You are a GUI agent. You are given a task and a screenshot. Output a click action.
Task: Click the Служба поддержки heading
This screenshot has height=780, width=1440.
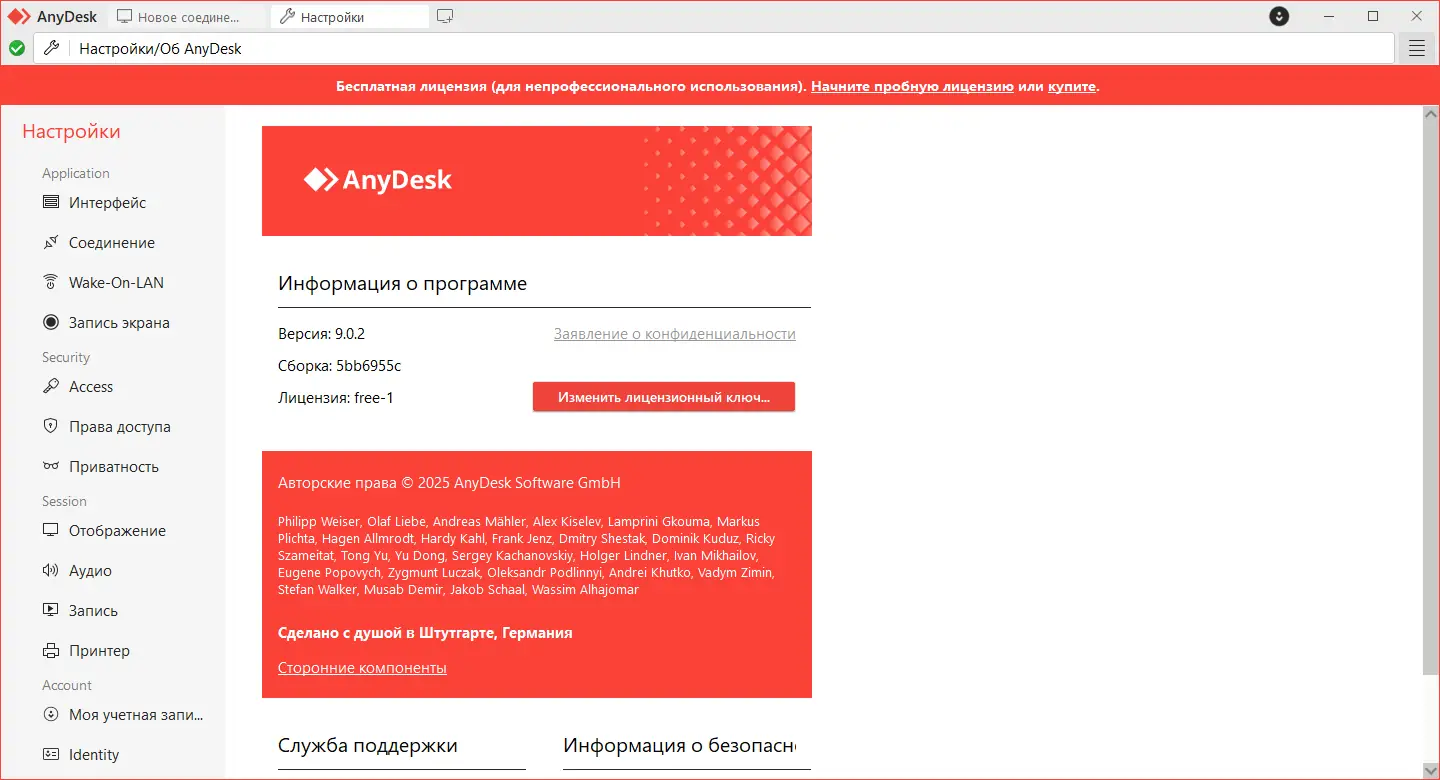[368, 745]
